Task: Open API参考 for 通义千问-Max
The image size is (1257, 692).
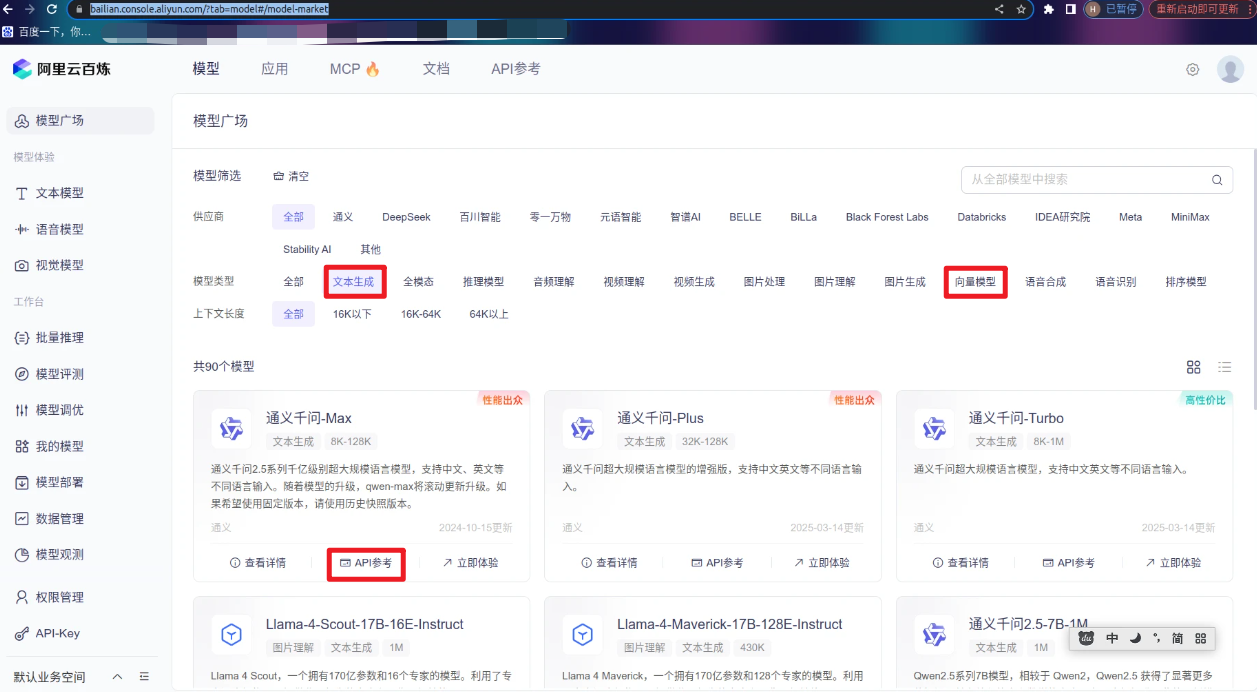Action: (x=366, y=563)
